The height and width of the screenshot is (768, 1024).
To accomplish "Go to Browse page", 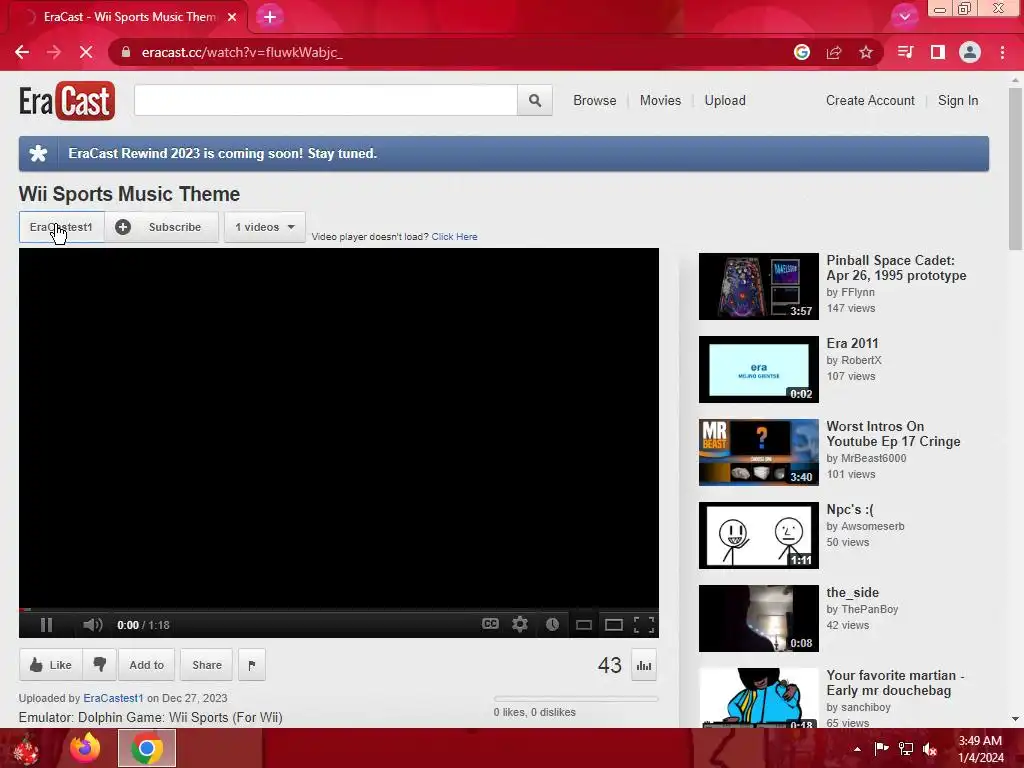I will pyautogui.click(x=595, y=101).
